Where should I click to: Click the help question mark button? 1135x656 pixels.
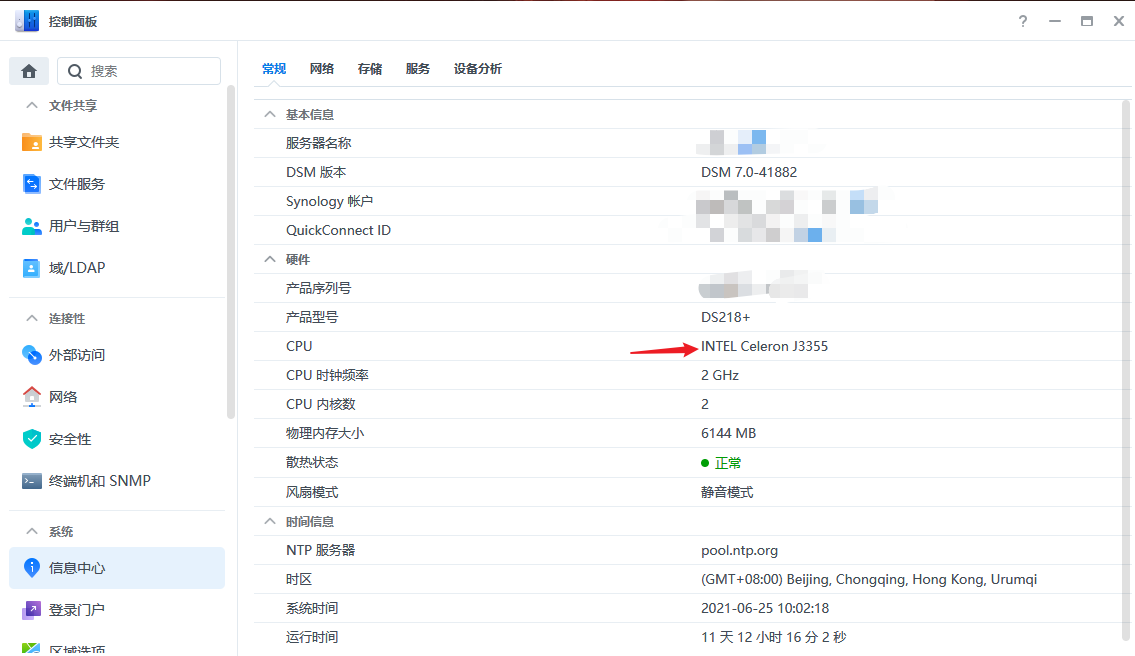tap(1023, 21)
